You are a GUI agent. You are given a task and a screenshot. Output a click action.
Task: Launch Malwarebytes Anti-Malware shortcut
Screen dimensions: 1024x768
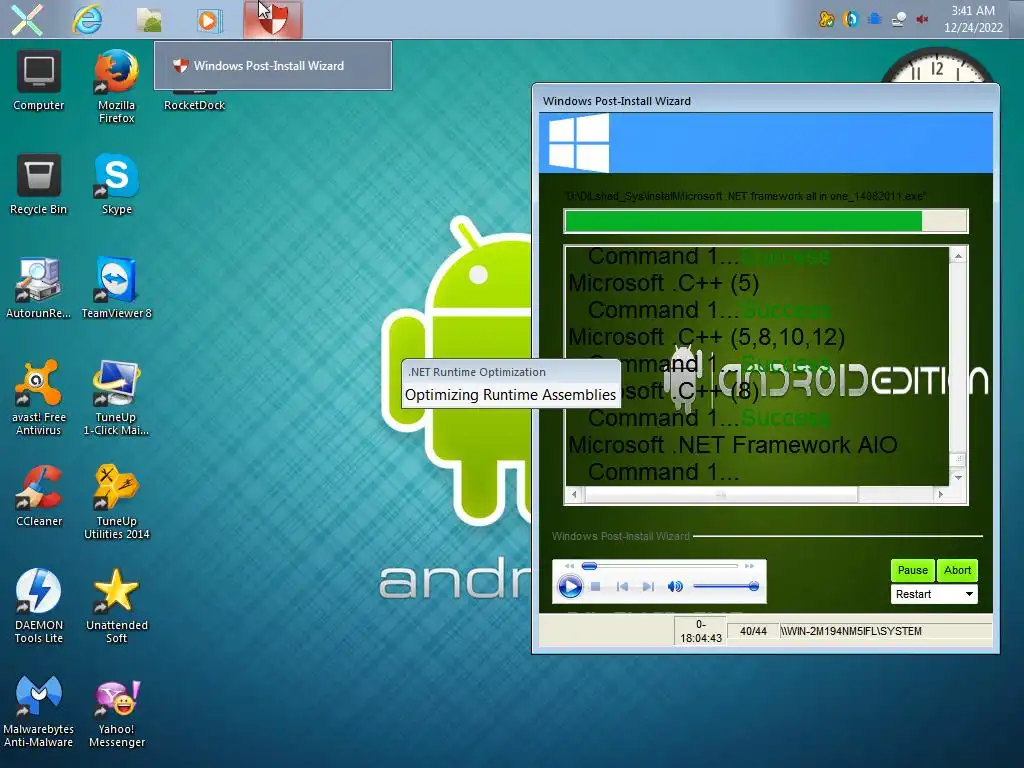[x=39, y=711]
